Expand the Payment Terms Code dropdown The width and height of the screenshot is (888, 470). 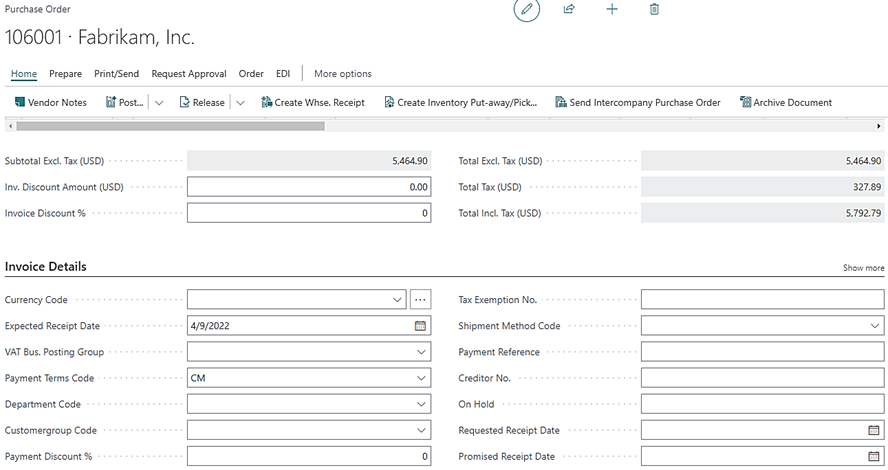point(420,378)
